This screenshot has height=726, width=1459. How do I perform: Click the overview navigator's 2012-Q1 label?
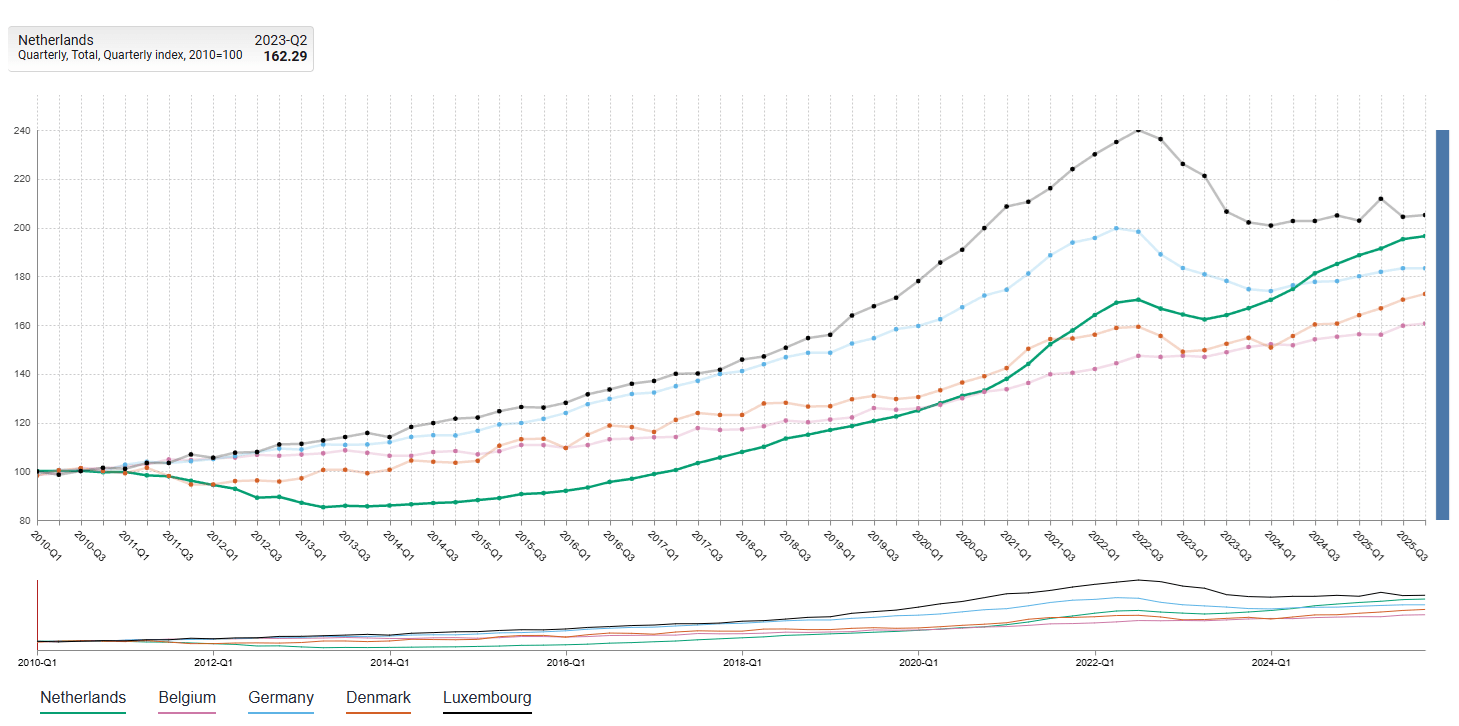click(x=213, y=662)
